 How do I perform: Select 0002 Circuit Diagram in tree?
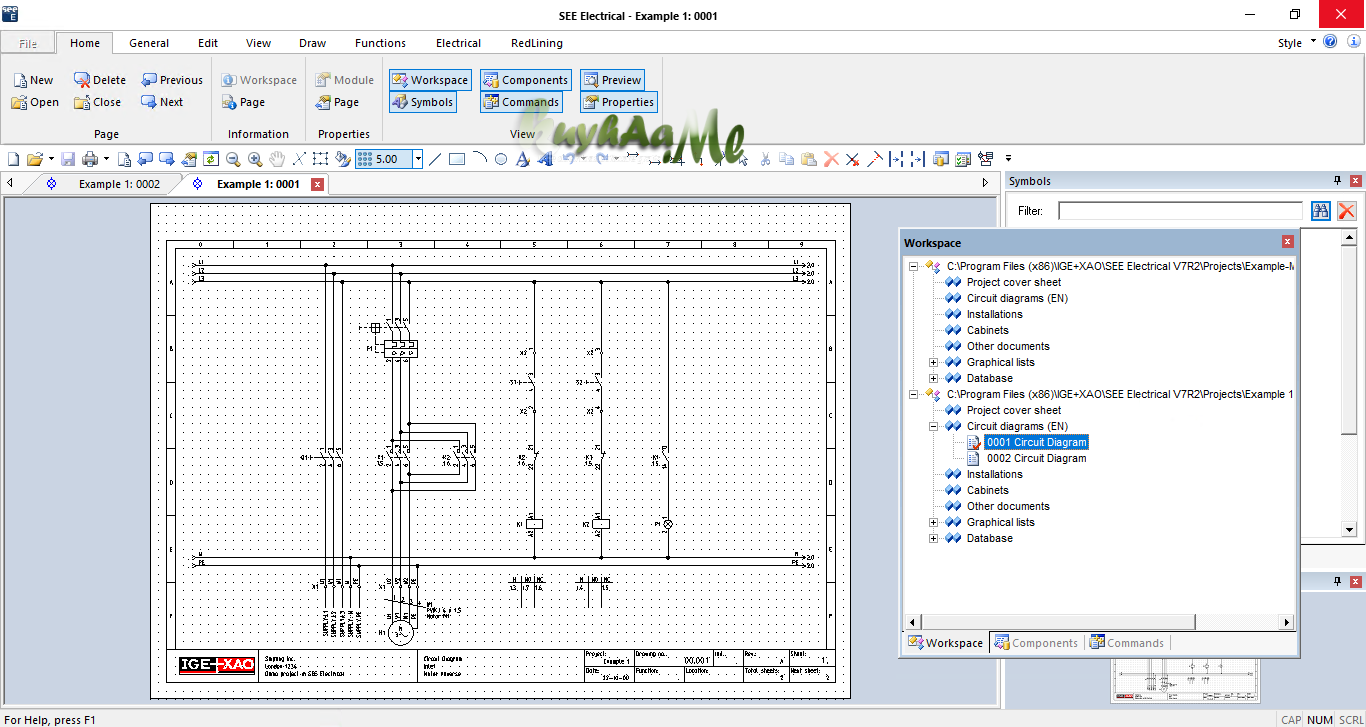tap(1036, 458)
